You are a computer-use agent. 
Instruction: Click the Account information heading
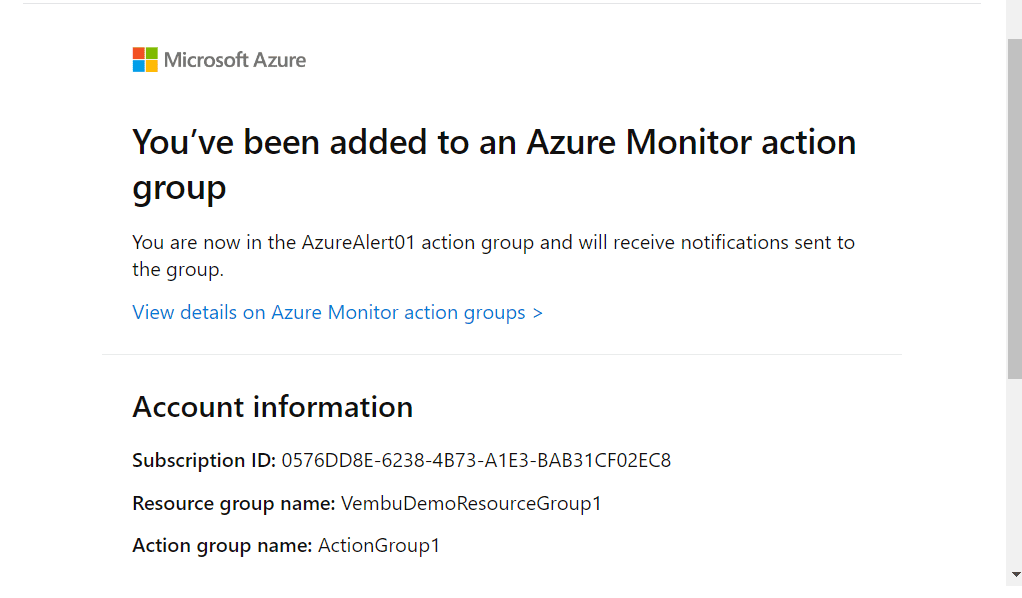pos(272,407)
